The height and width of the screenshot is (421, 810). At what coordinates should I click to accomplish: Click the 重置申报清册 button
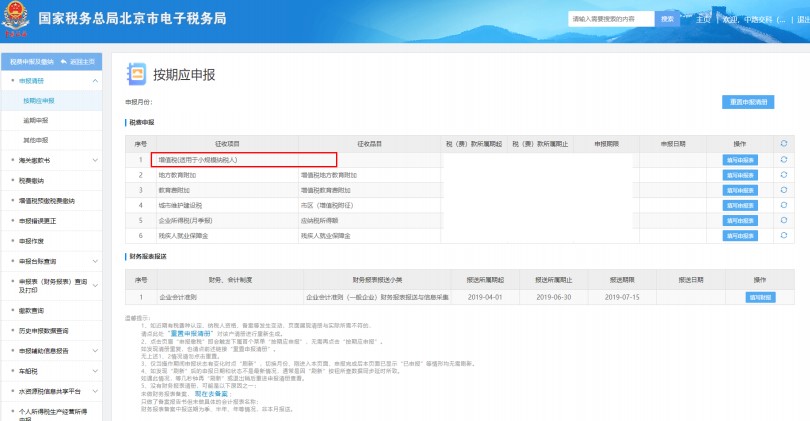point(748,102)
